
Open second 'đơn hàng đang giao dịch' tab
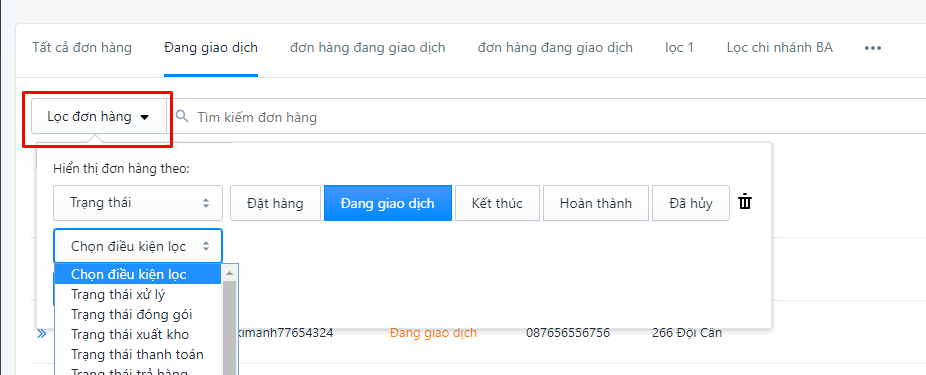coord(555,48)
